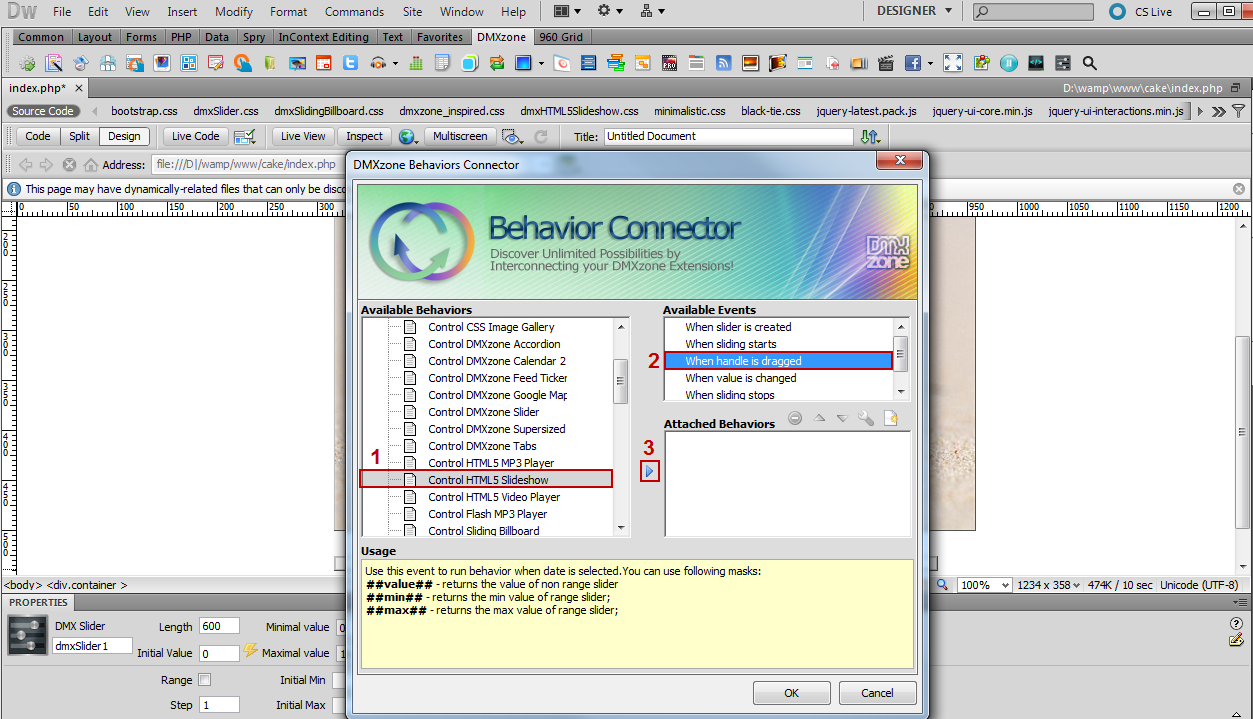1253x719 pixels.
Task: Open the Visual Aids eye dropdown
Action: point(513,137)
